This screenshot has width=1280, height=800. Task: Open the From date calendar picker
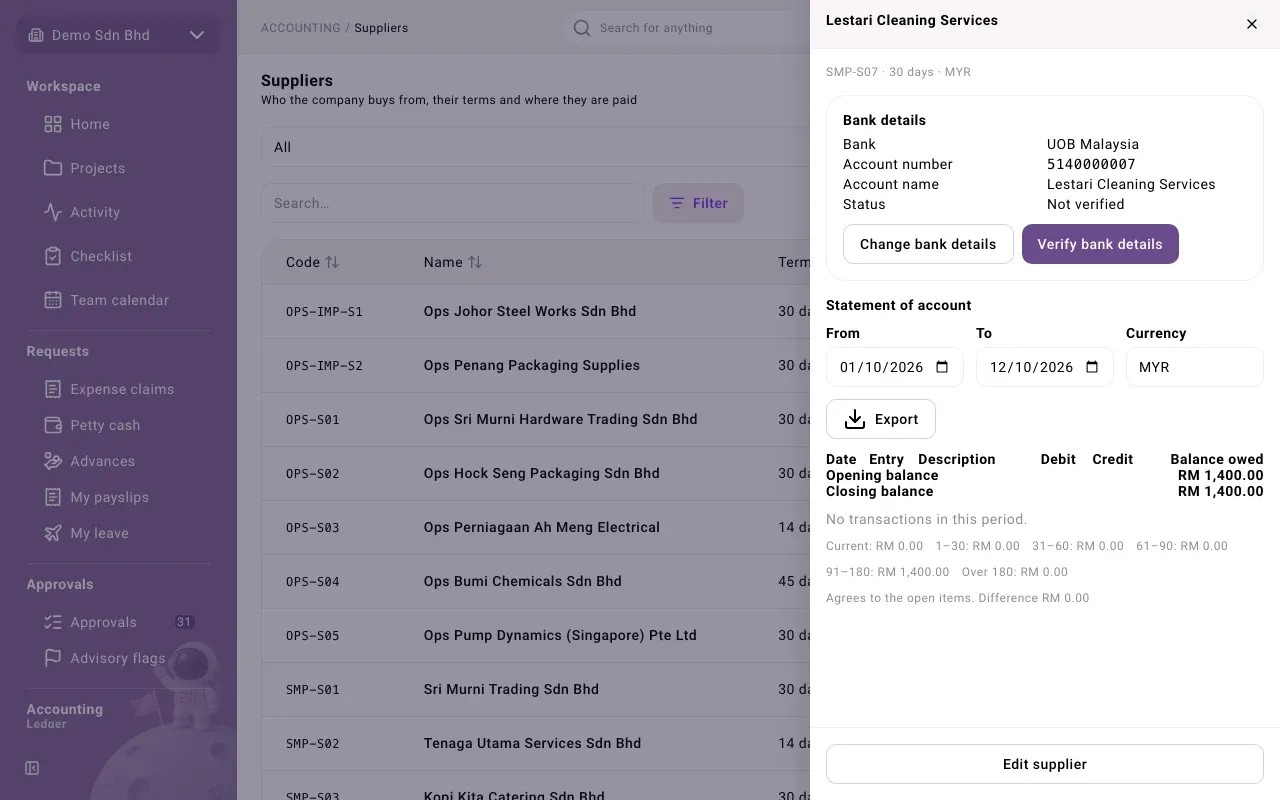(942, 367)
